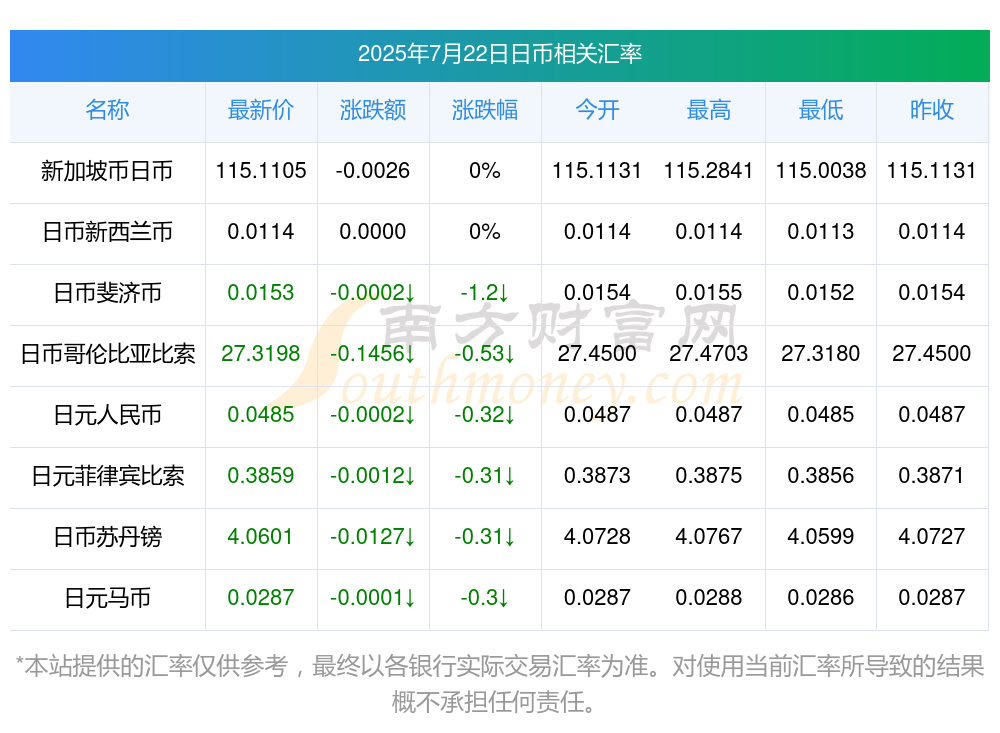Image resolution: width=1000 pixels, height=733 pixels.
Task: Click the green latest price 0.3859
Action: click(x=261, y=475)
